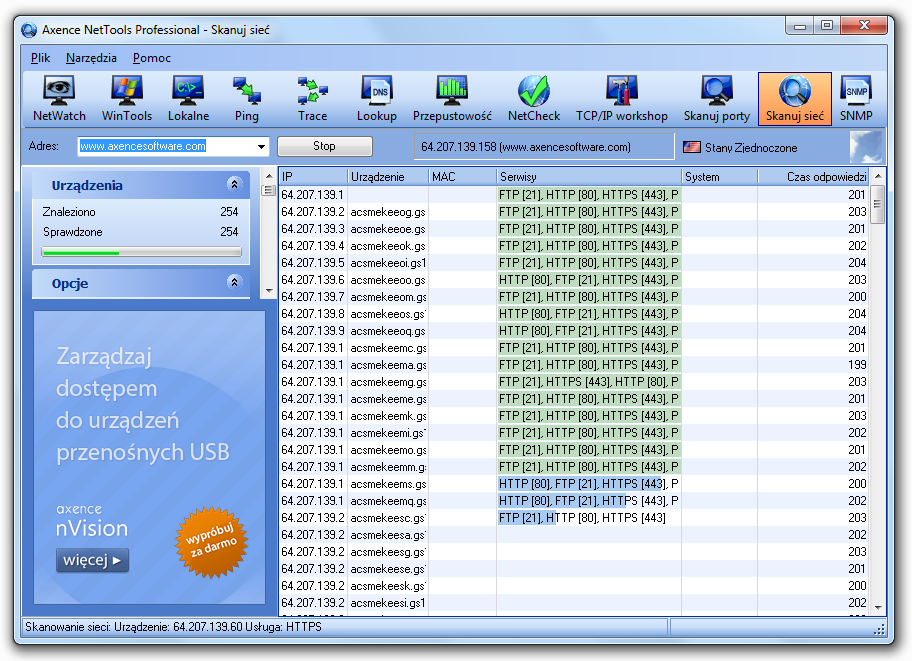Screen dimensions: 912x661
Task: Select row with device acsmekeema.gs
Action: click(x=575, y=365)
